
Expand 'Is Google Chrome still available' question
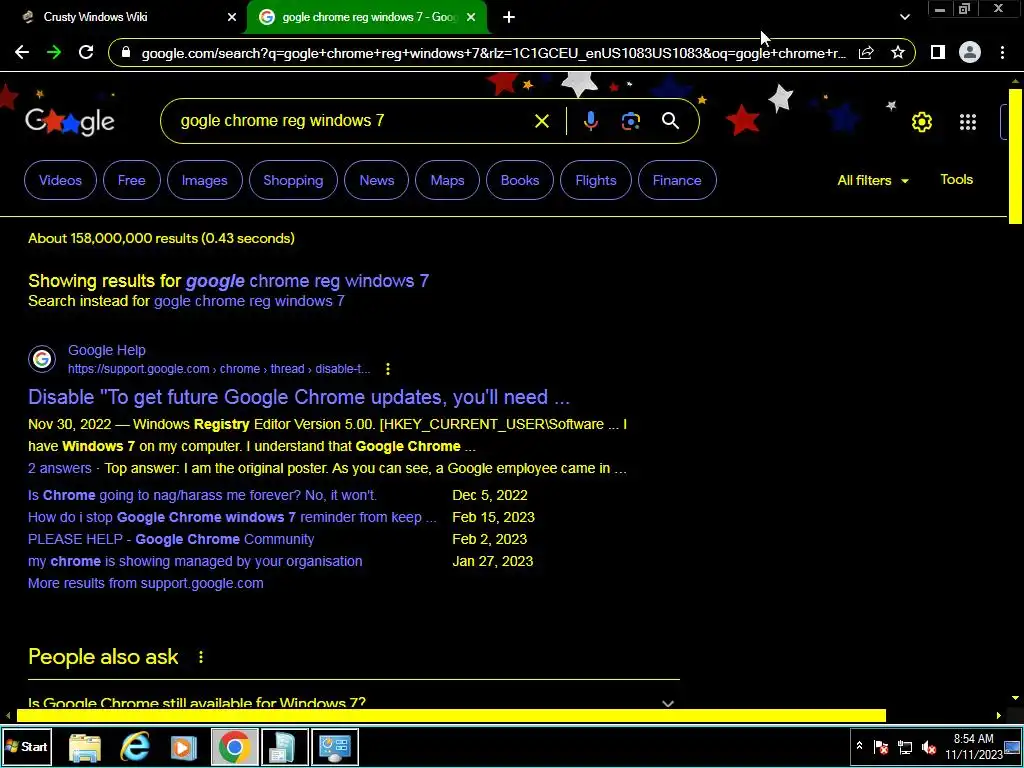click(353, 703)
